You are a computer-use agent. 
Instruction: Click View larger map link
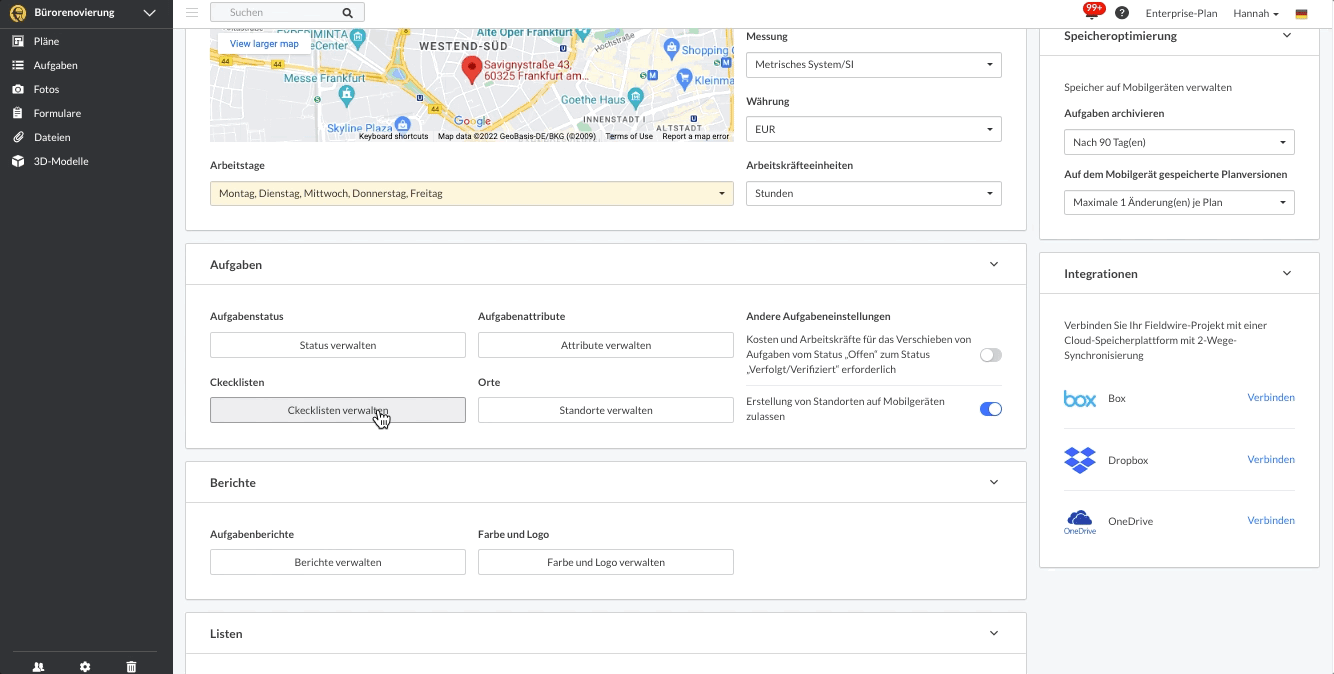point(264,44)
